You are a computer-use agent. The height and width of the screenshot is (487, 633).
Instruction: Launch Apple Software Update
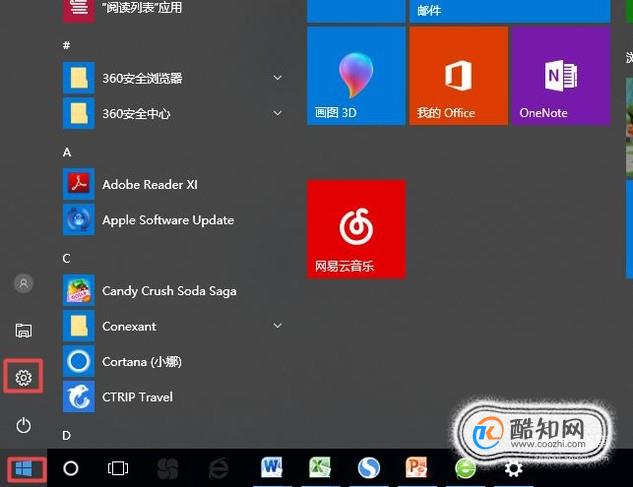point(174,220)
